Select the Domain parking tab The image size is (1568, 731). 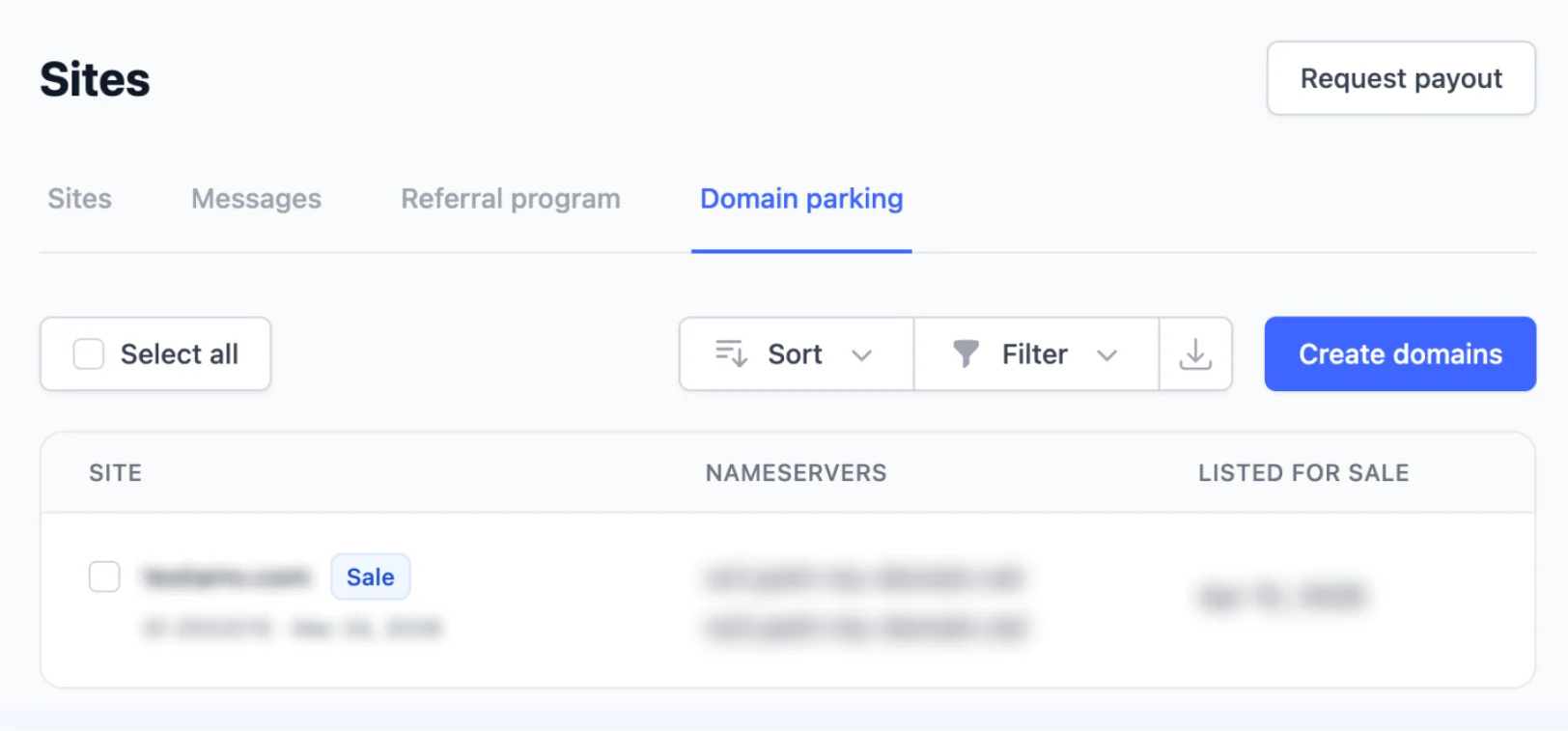click(x=801, y=199)
